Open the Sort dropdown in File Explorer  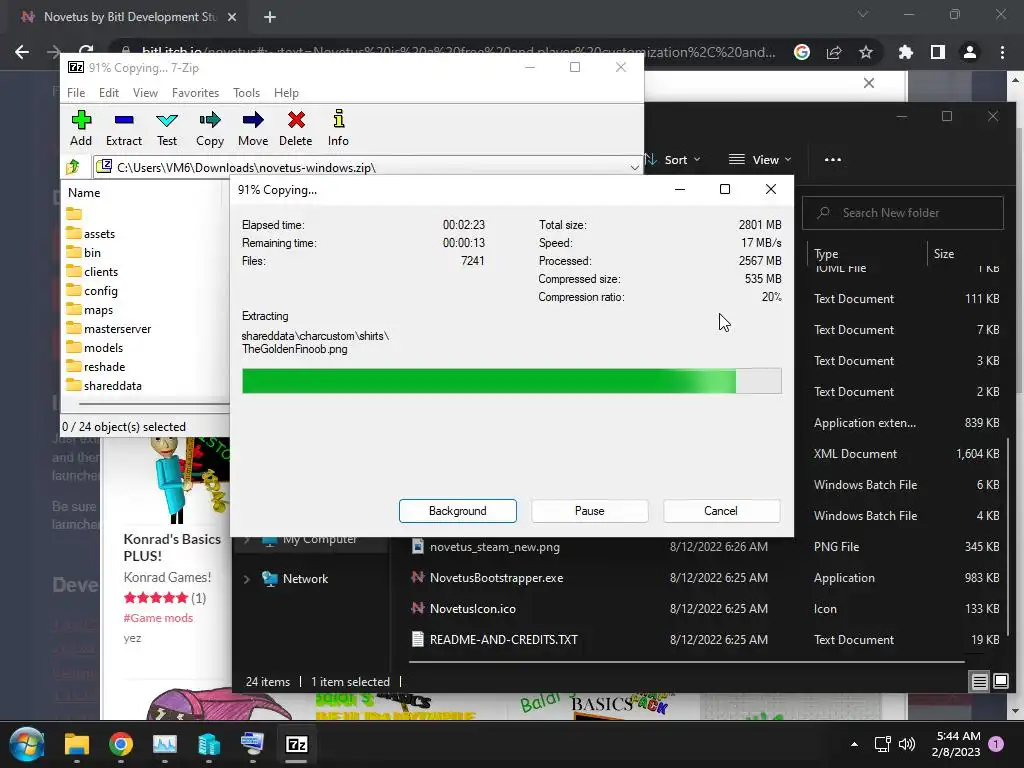[x=673, y=159]
